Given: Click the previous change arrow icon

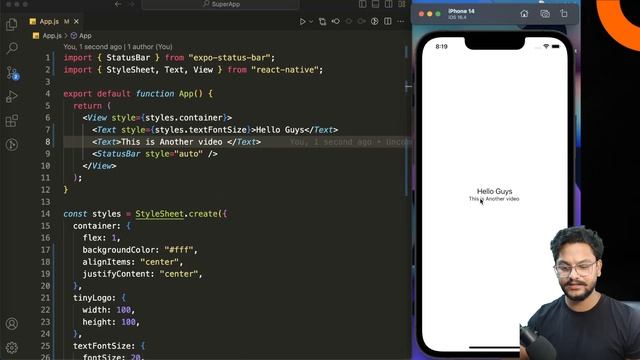Looking at the screenshot, I should click(336, 21).
